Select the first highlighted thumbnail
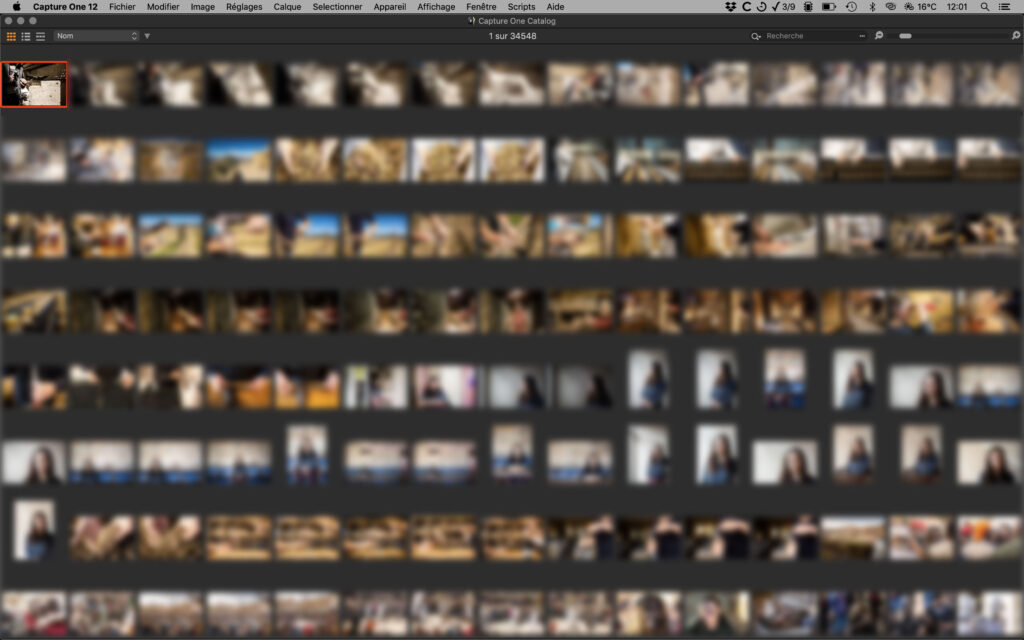1024x640 pixels. (x=33, y=85)
